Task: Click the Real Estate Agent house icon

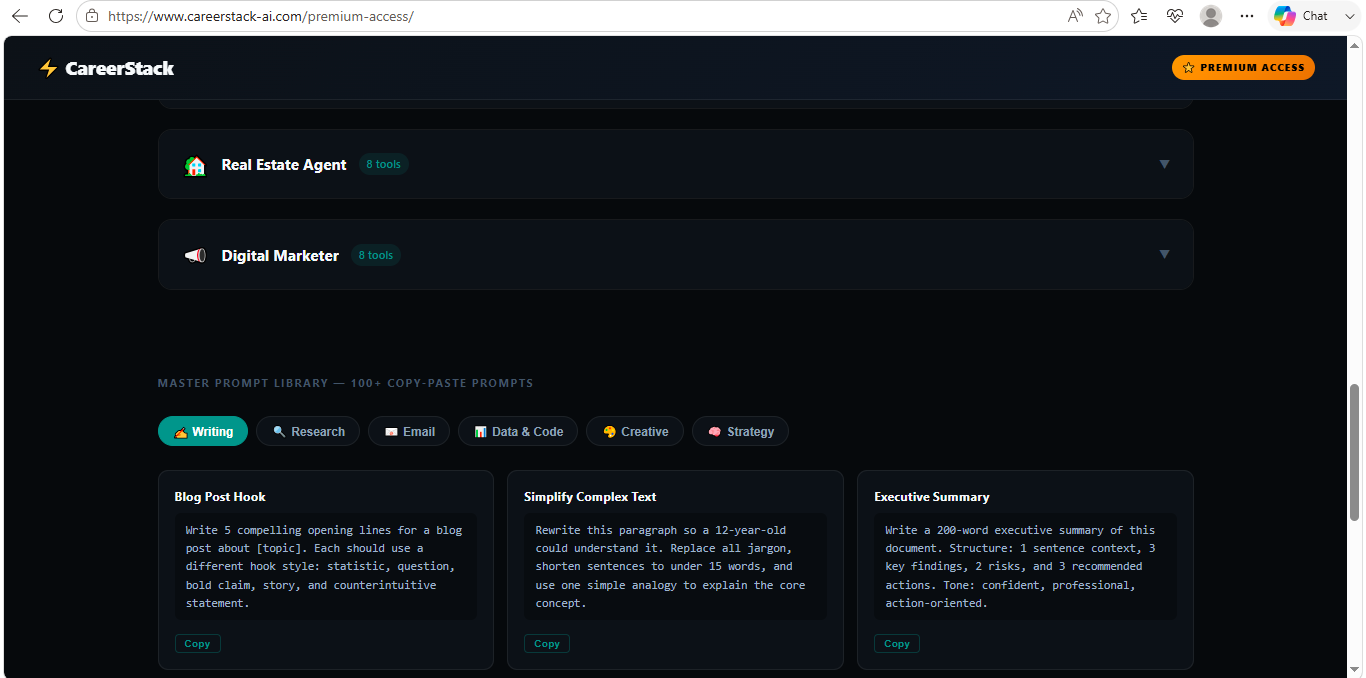Action: point(195,165)
